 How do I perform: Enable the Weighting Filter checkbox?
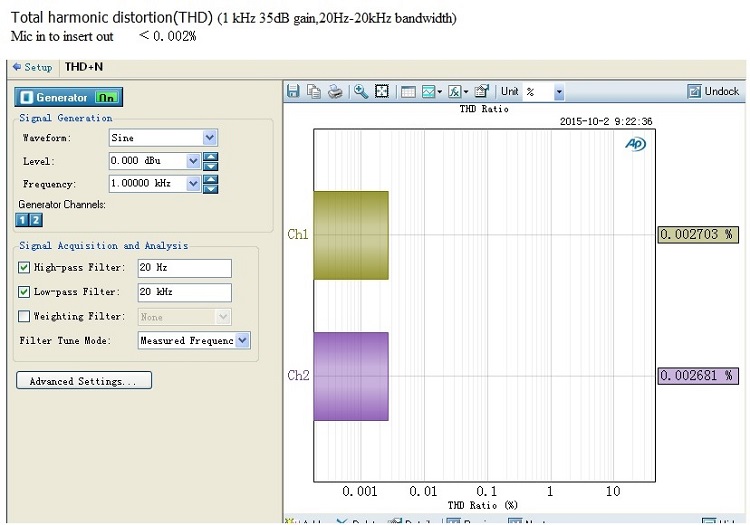pos(25,316)
